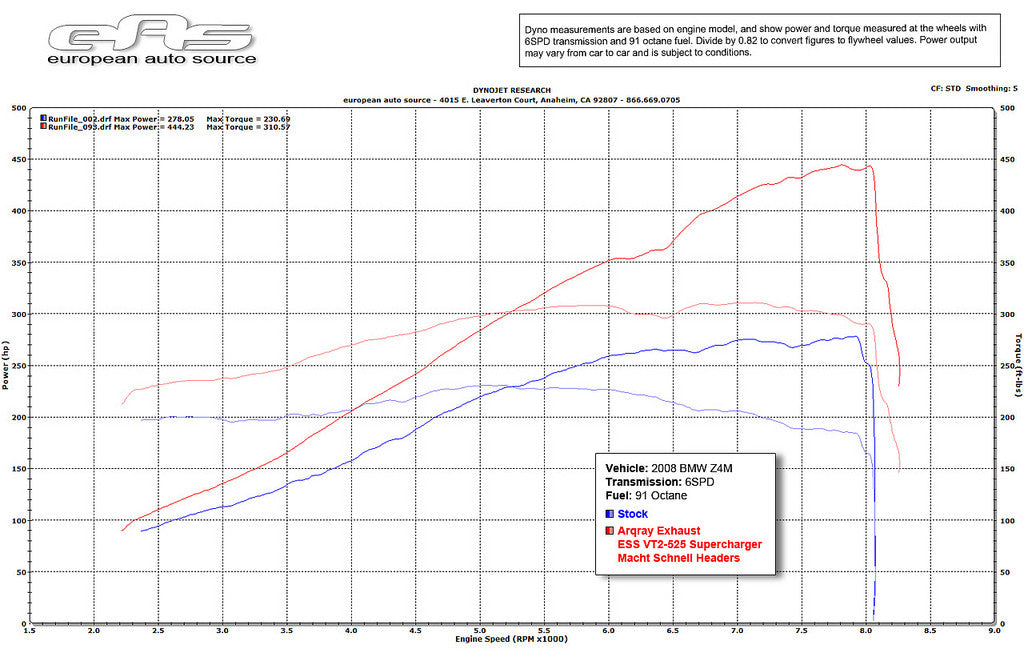Click the blue RunFile_002.drf legend marker
This screenshot has height=653, width=1024.
pos(43,118)
